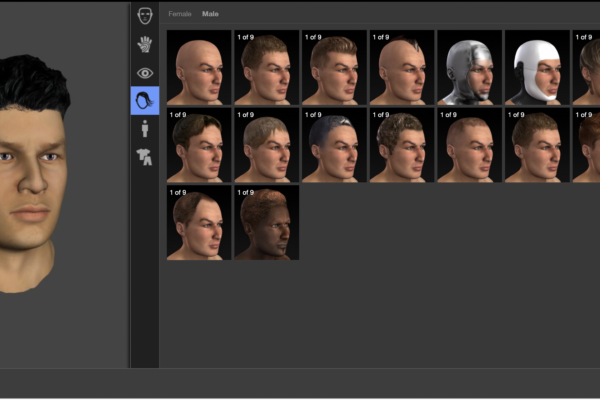Choose the receding hairline hairstyle thumbnail
Screen dimensions: 600x400
[199, 223]
